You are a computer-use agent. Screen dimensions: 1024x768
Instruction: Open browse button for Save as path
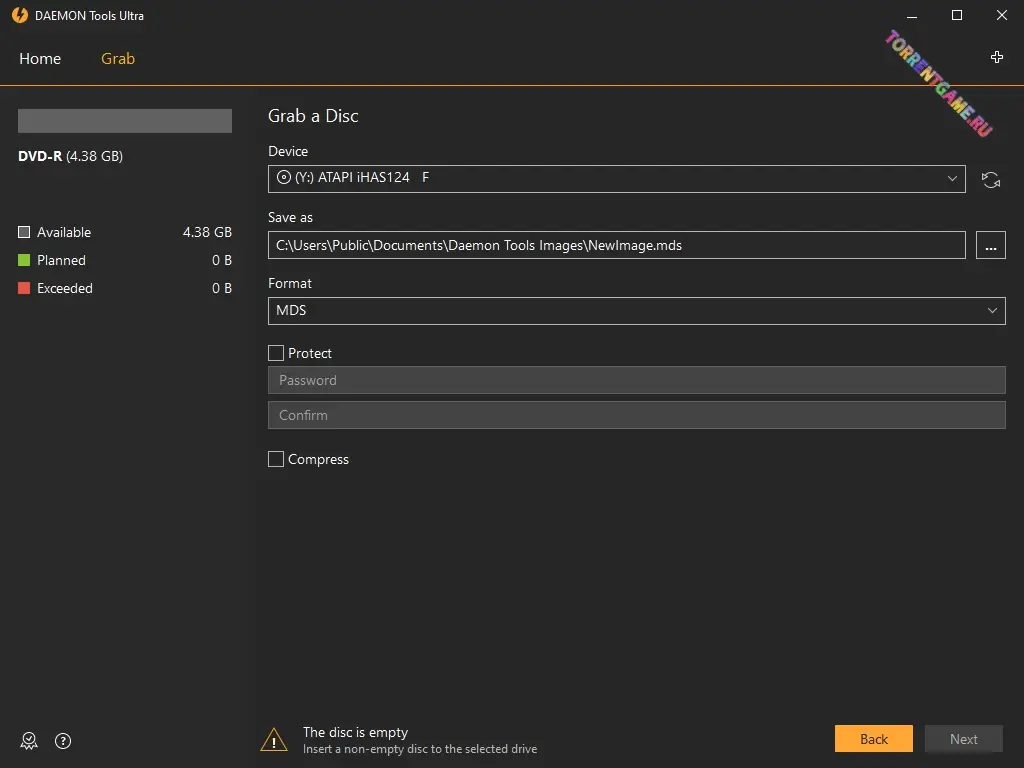pos(990,245)
